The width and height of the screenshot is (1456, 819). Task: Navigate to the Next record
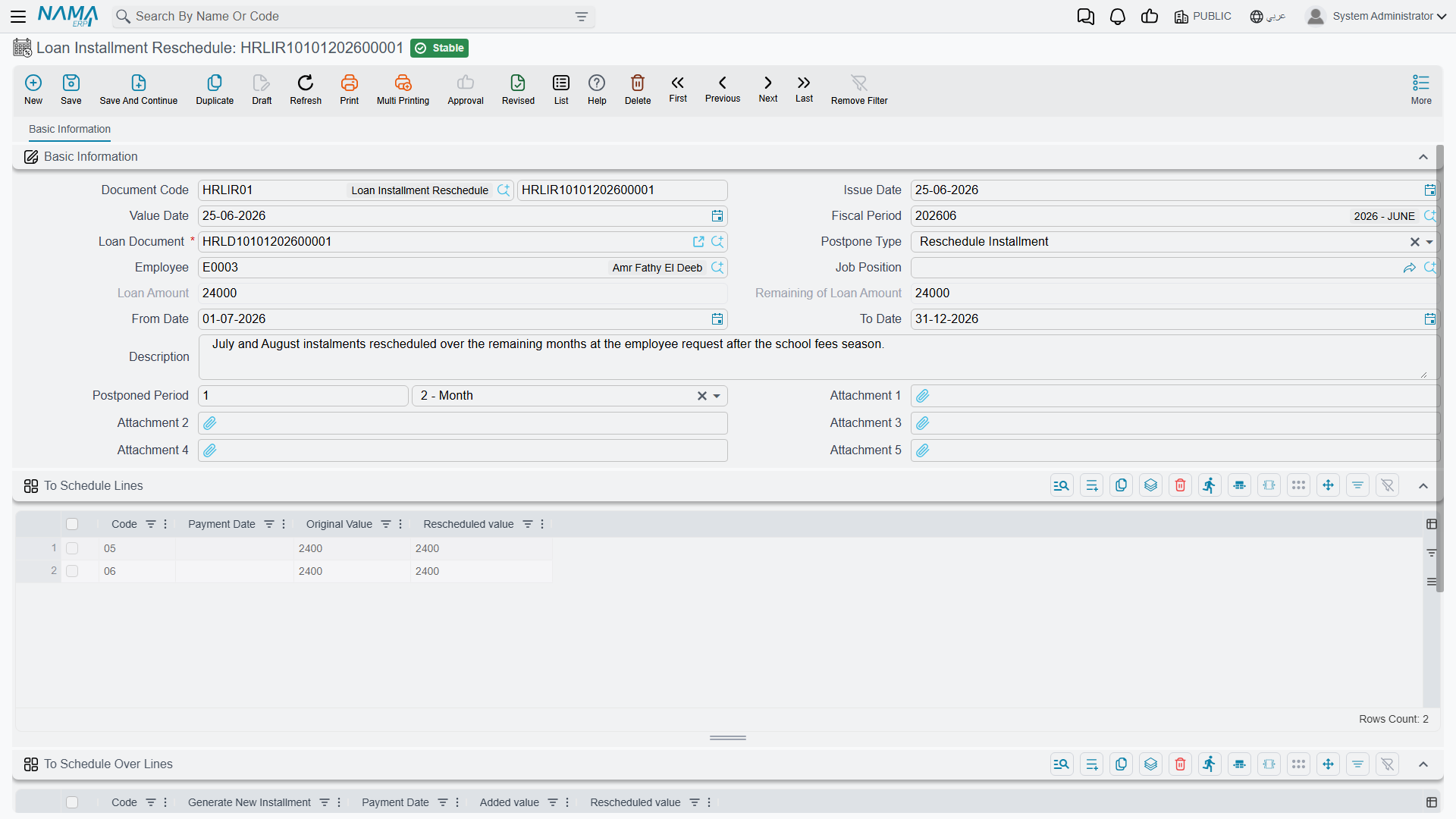[768, 88]
